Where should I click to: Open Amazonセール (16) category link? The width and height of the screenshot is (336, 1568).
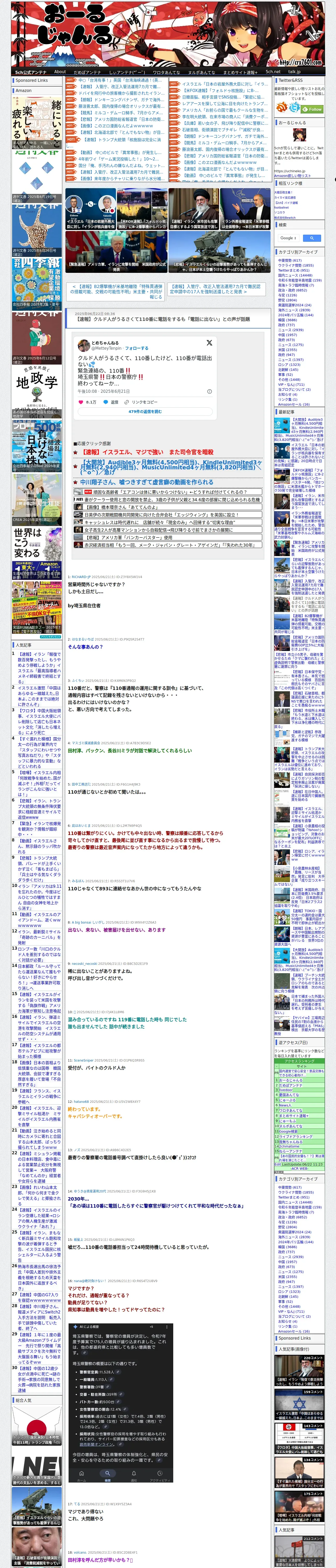coord(294,404)
